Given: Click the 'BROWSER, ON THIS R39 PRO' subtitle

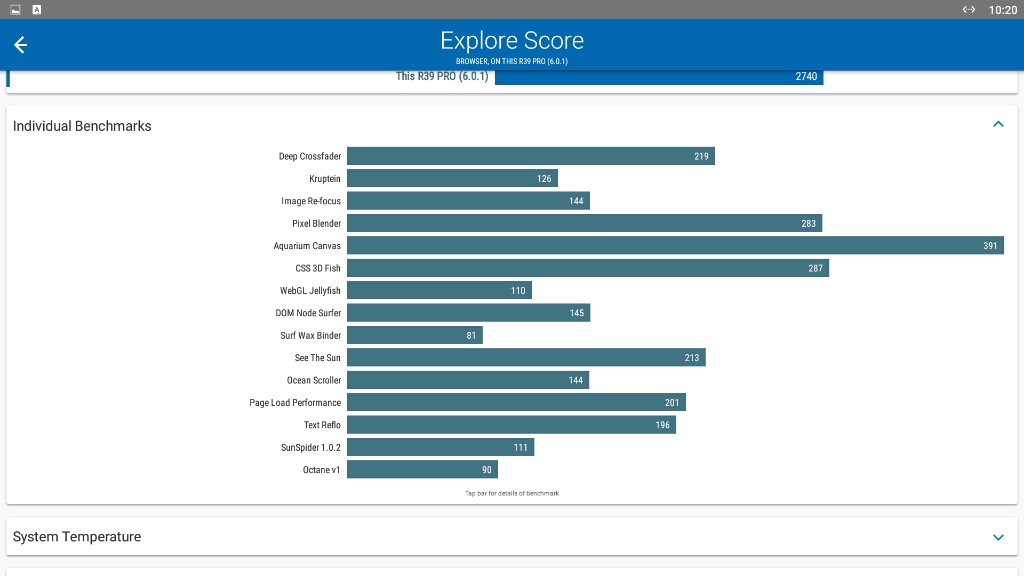Looking at the screenshot, I should coord(512,61).
